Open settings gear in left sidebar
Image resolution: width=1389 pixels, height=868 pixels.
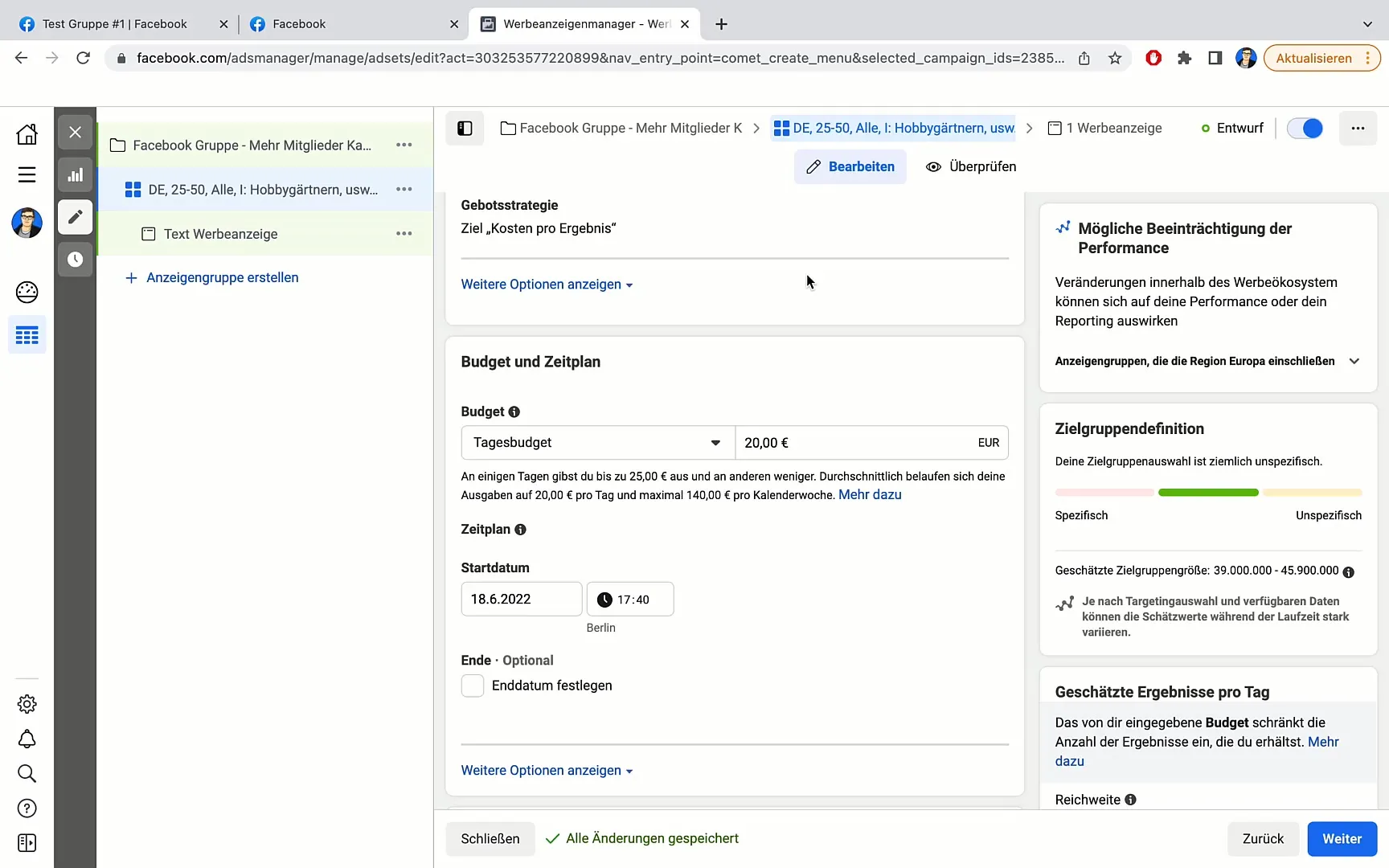(27, 704)
